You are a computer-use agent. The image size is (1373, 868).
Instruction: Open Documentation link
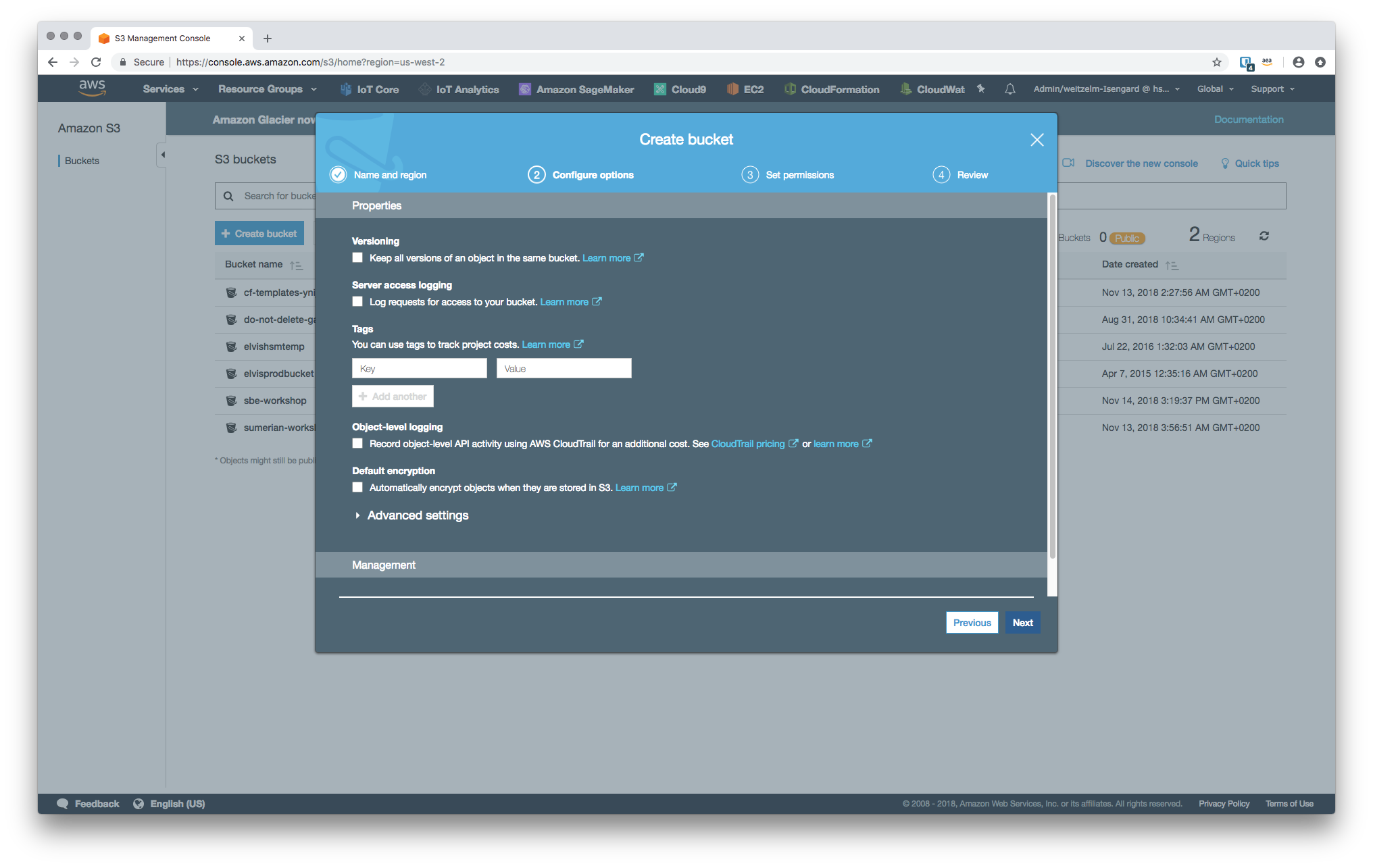(1249, 120)
